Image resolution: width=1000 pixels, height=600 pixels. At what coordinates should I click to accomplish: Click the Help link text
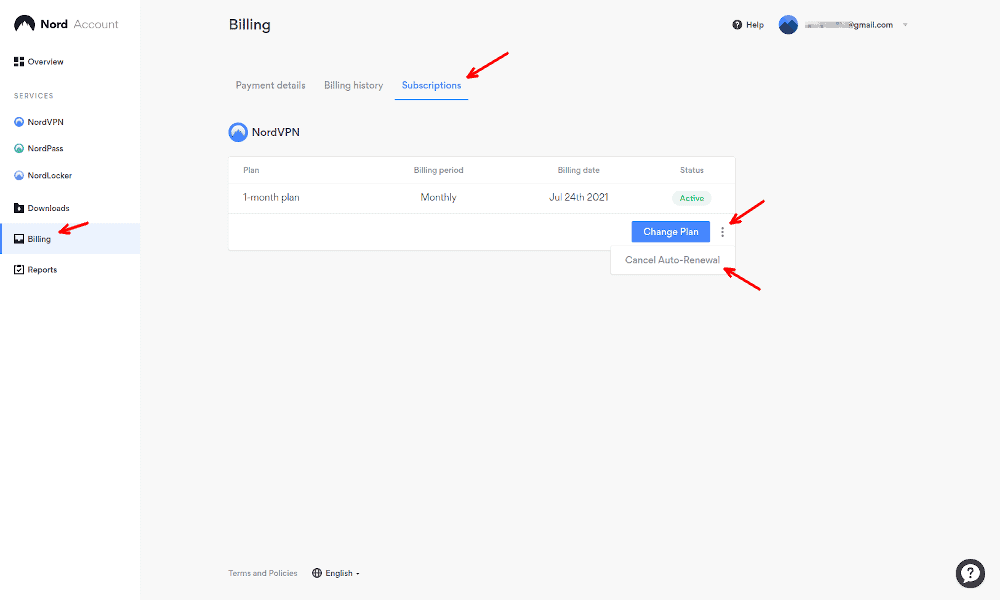755,25
